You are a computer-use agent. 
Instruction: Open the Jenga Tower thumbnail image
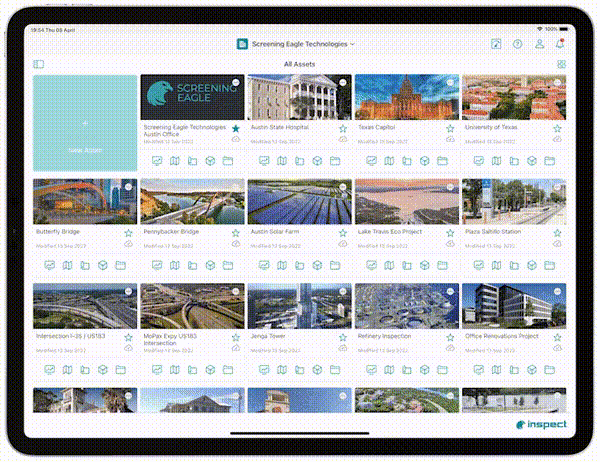(x=300, y=306)
